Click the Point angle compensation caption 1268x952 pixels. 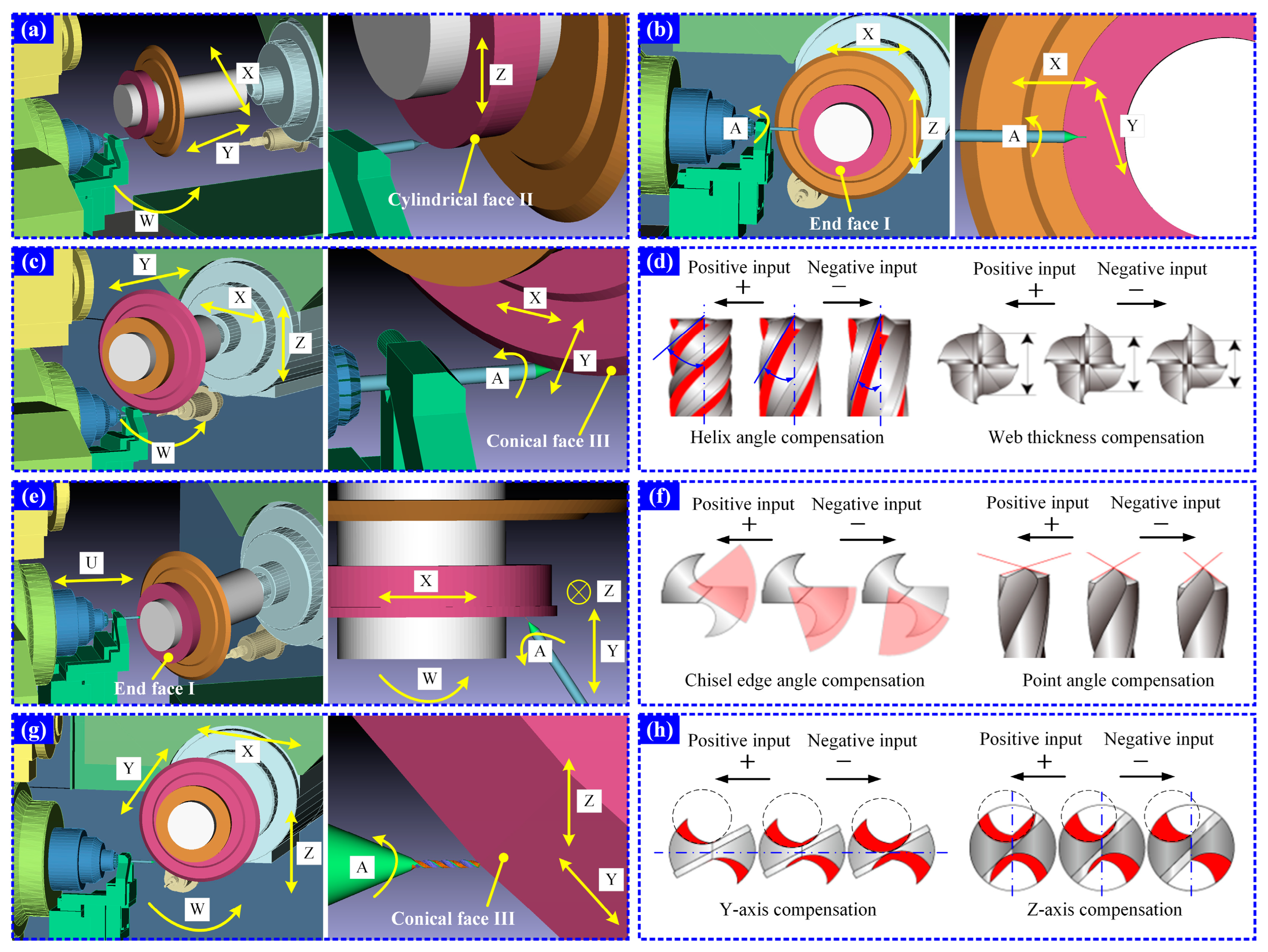tap(1118, 680)
